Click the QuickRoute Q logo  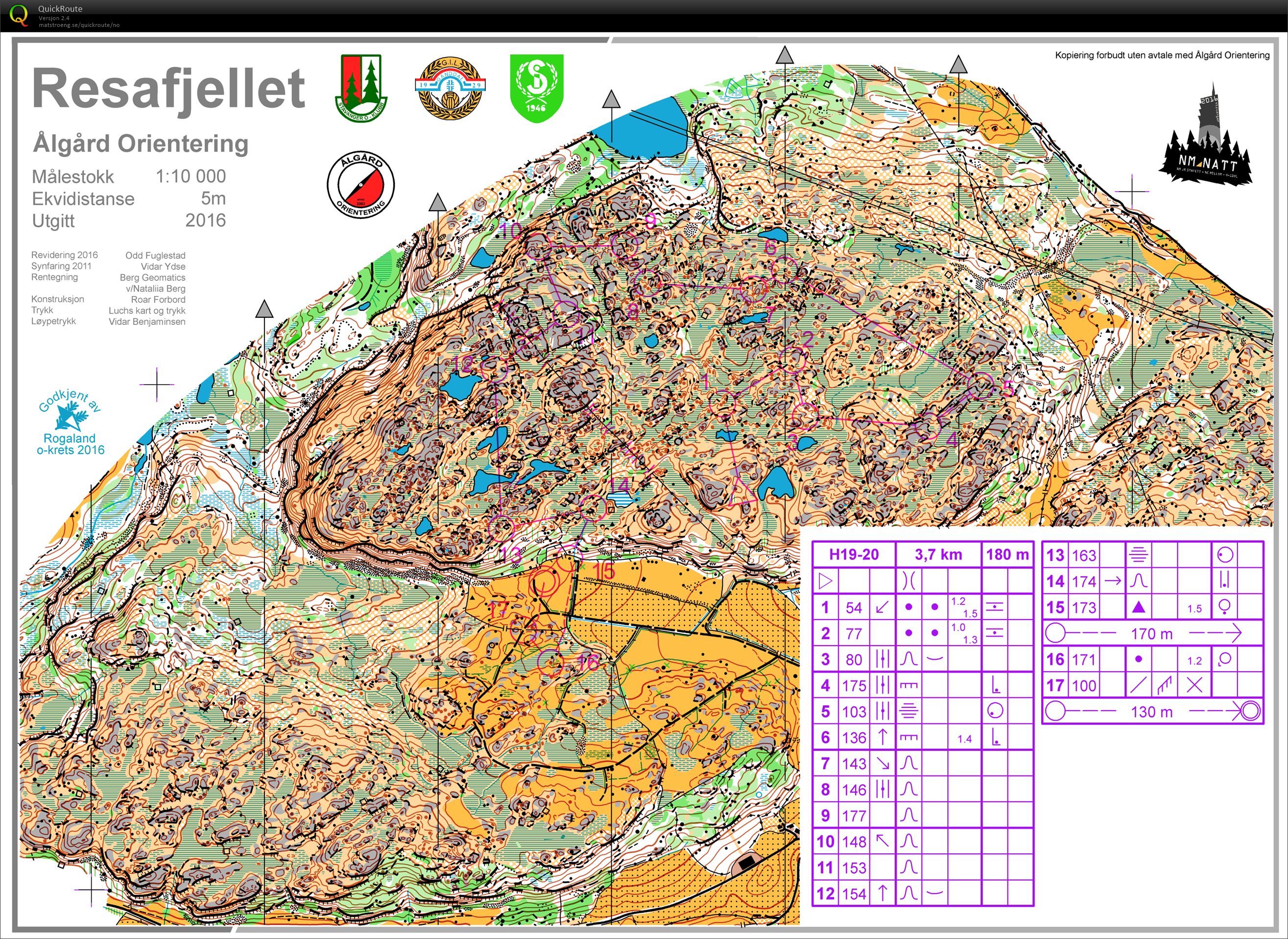(18, 15)
